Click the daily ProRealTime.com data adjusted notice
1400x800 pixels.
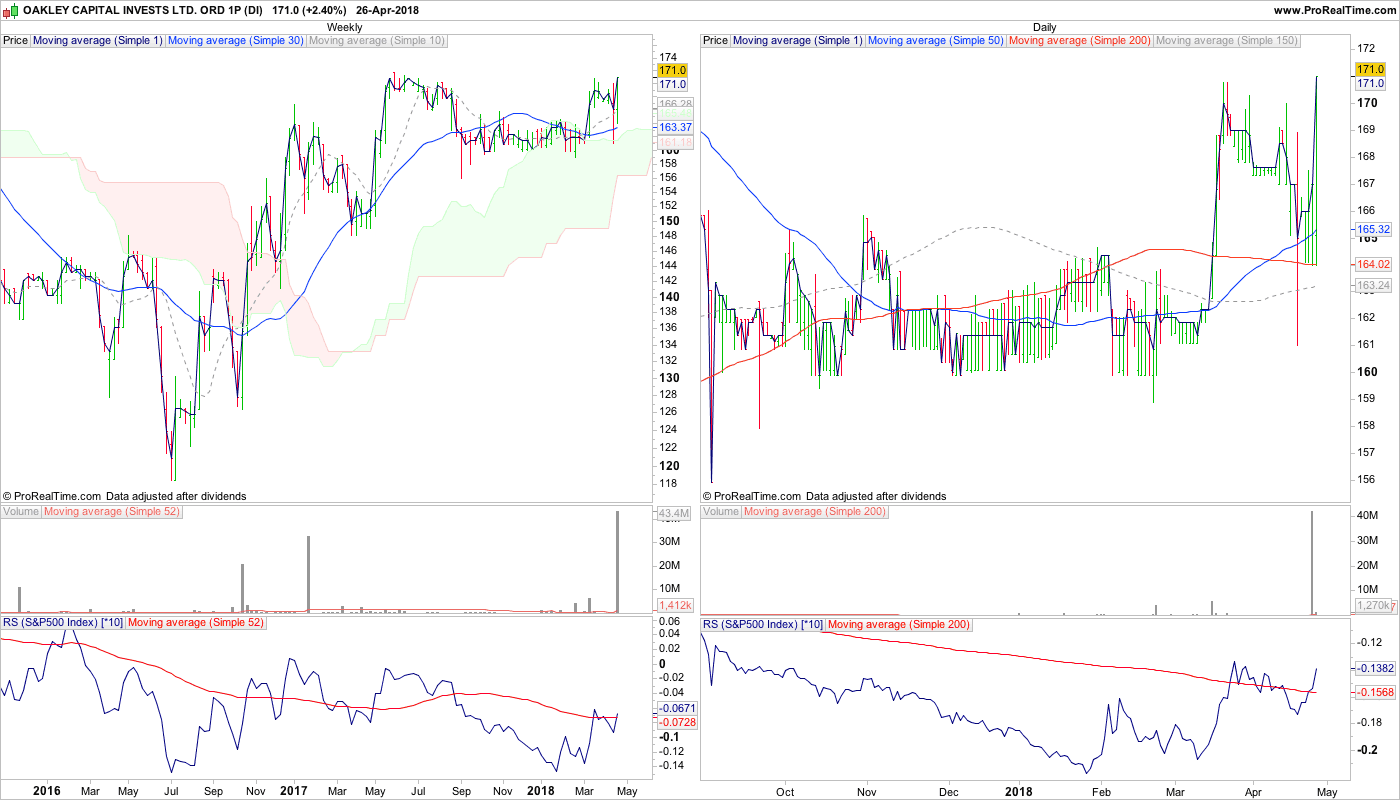[824, 496]
